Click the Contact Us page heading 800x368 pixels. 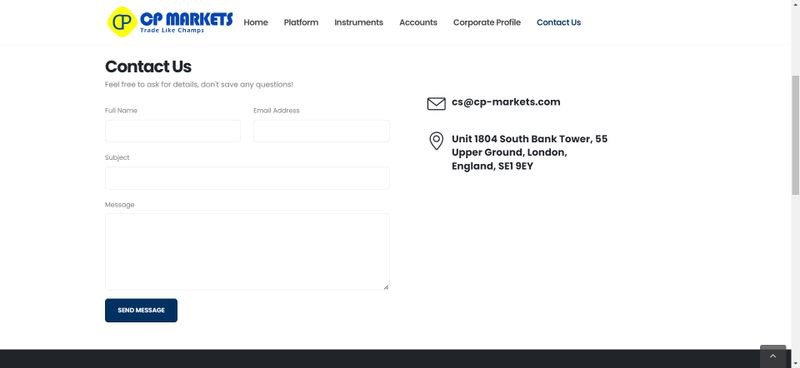(x=148, y=66)
